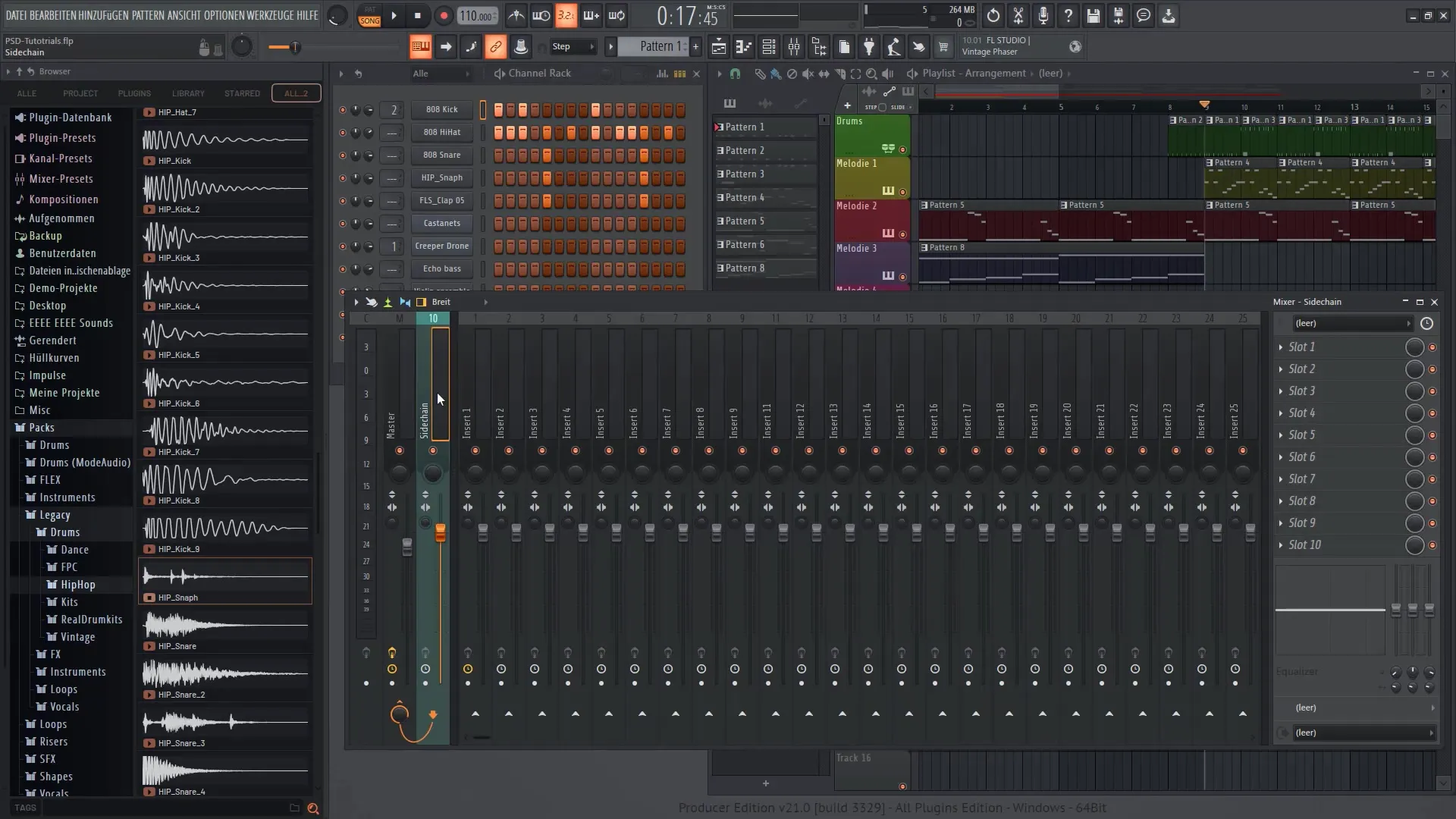Expand the Legacy category in browser
This screenshot has width=1456, height=819.
pyautogui.click(x=54, y=514)
